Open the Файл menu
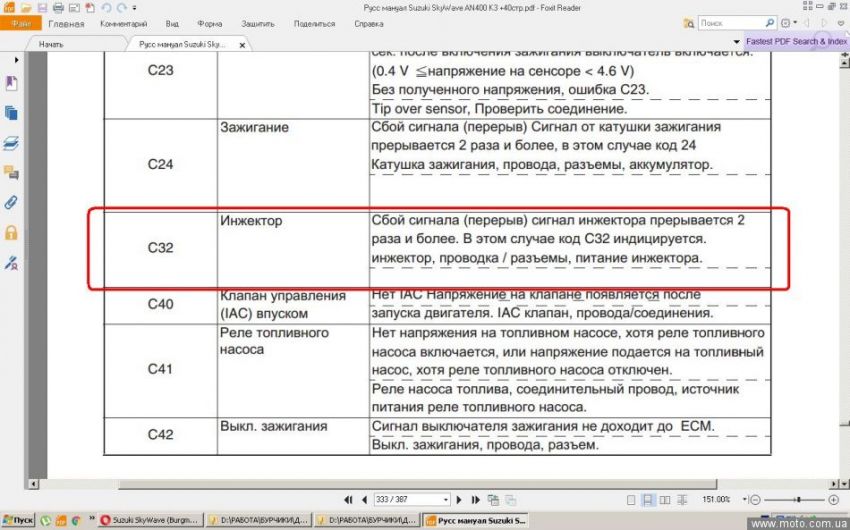 20,23
